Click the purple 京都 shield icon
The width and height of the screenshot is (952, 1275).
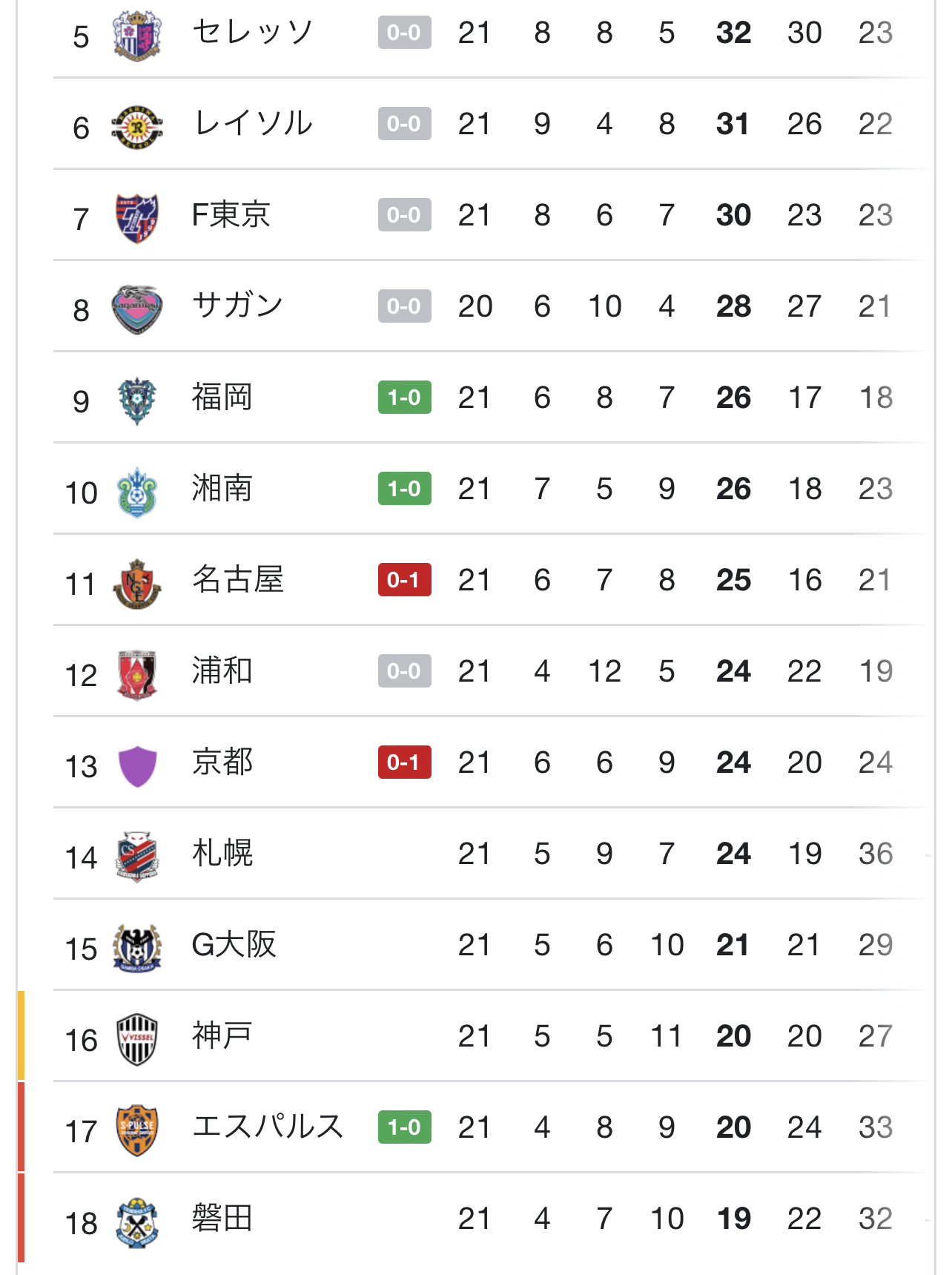click(x=137, y=766)
